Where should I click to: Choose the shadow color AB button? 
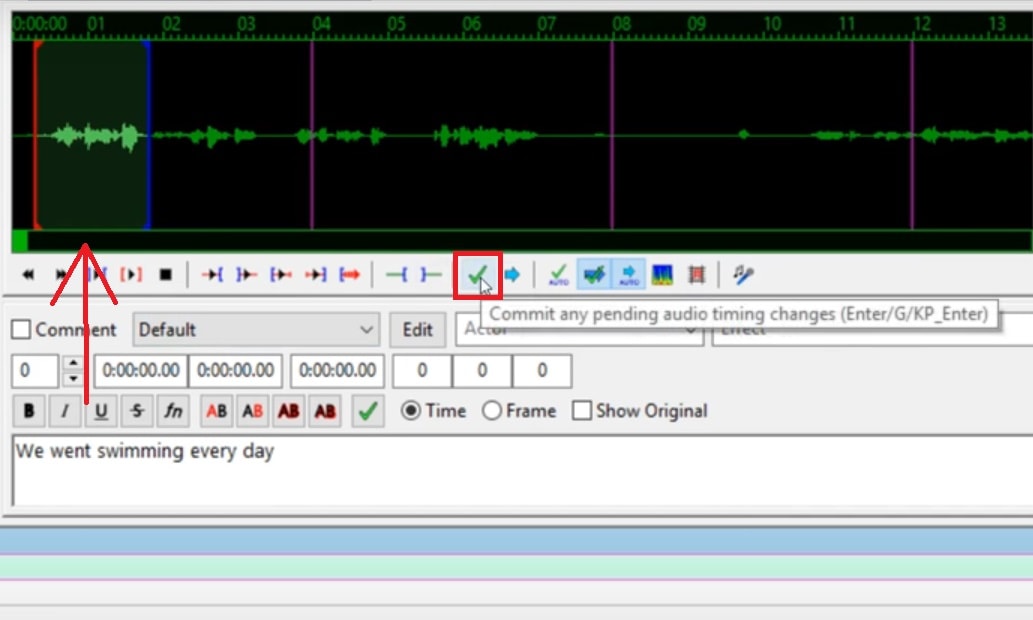(x=325, y=411)
